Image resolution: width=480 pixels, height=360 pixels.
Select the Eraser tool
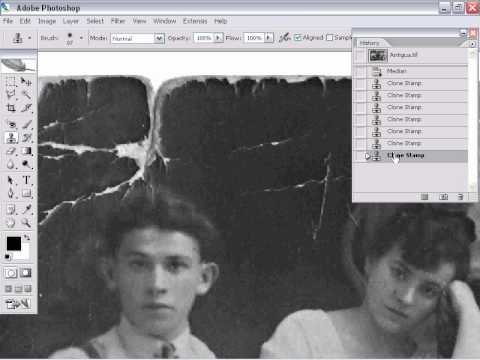coord(11,151)
